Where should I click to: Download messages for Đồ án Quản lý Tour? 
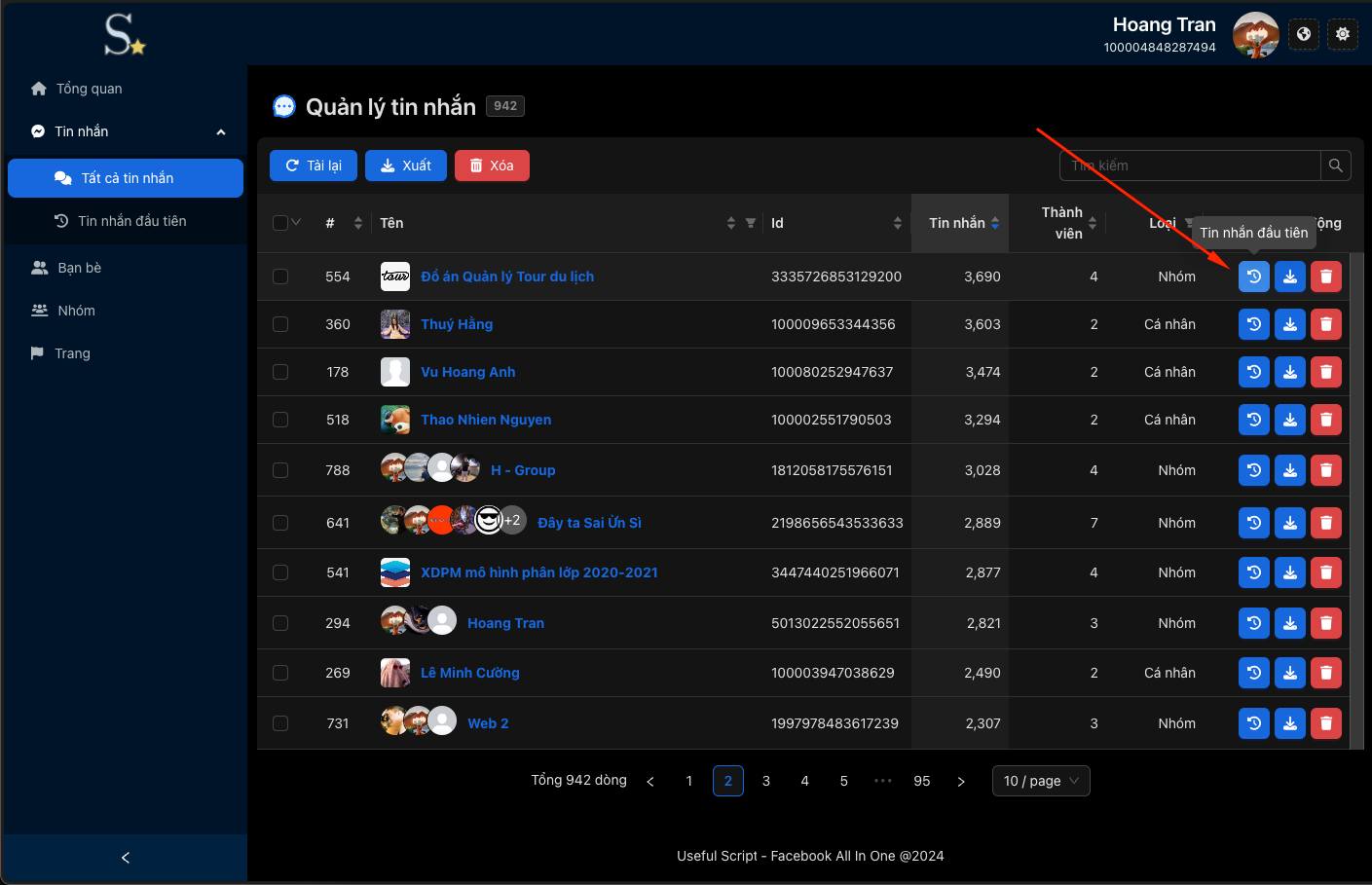tap(1290, 277)
